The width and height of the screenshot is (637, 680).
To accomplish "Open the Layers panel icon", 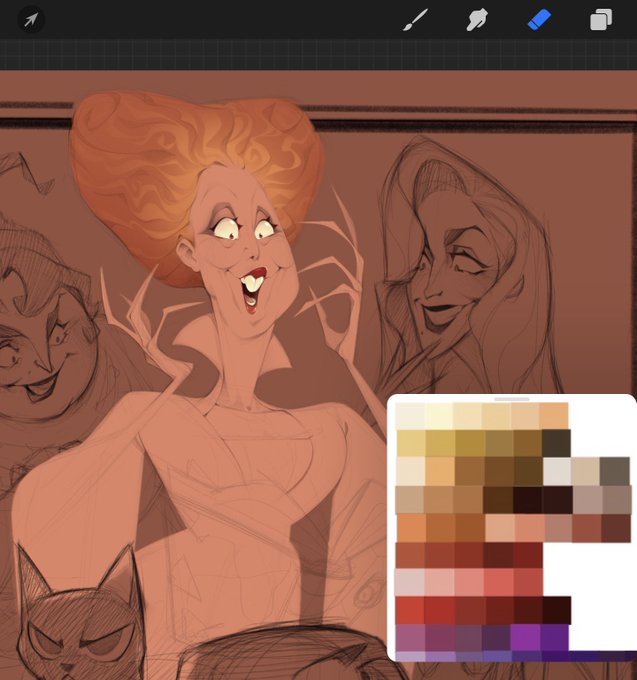I will click(x=601, y=20).
